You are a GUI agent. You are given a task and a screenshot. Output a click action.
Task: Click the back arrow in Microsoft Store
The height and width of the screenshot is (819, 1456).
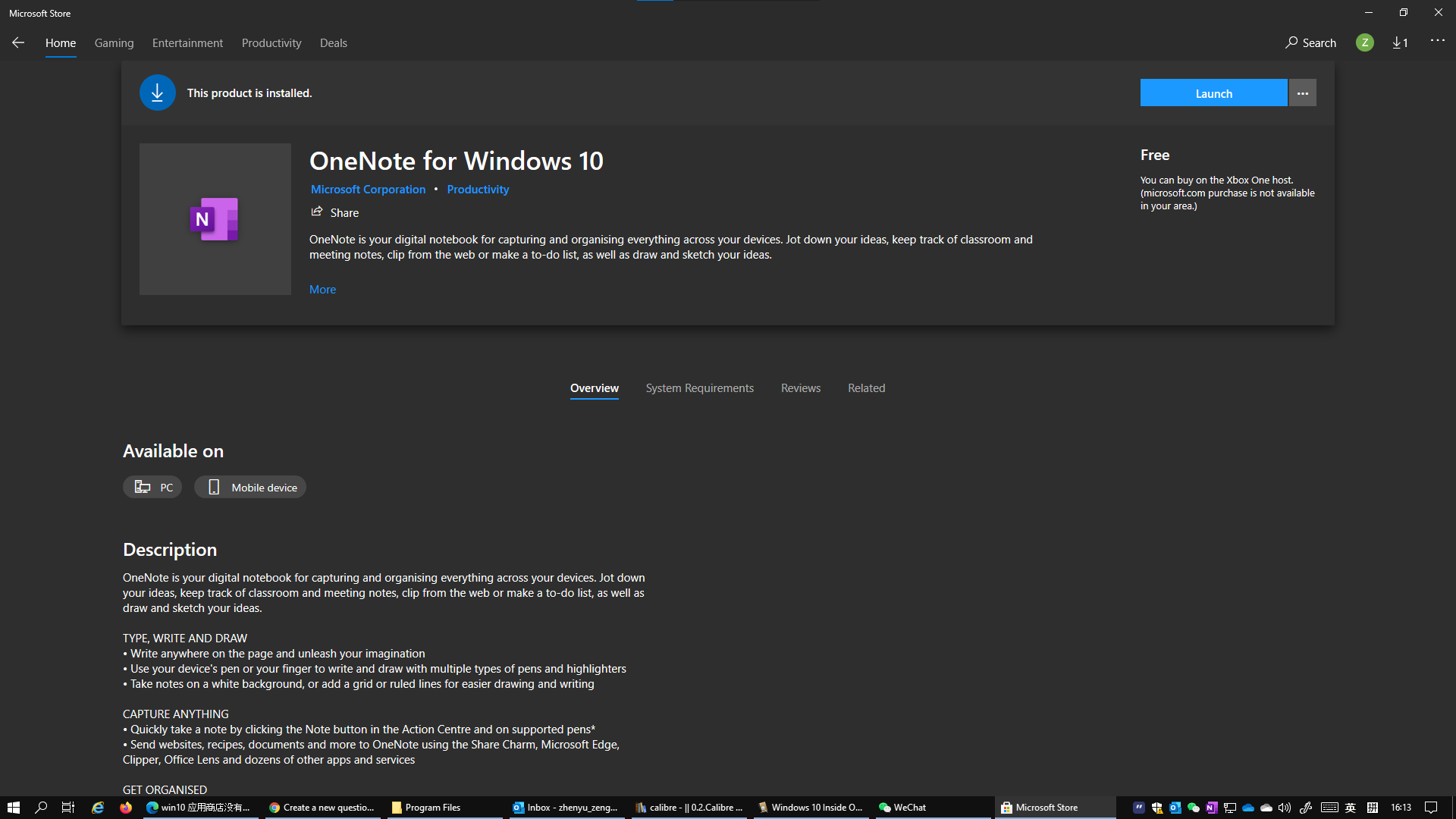pyautogui.click(x=18, y=42)
